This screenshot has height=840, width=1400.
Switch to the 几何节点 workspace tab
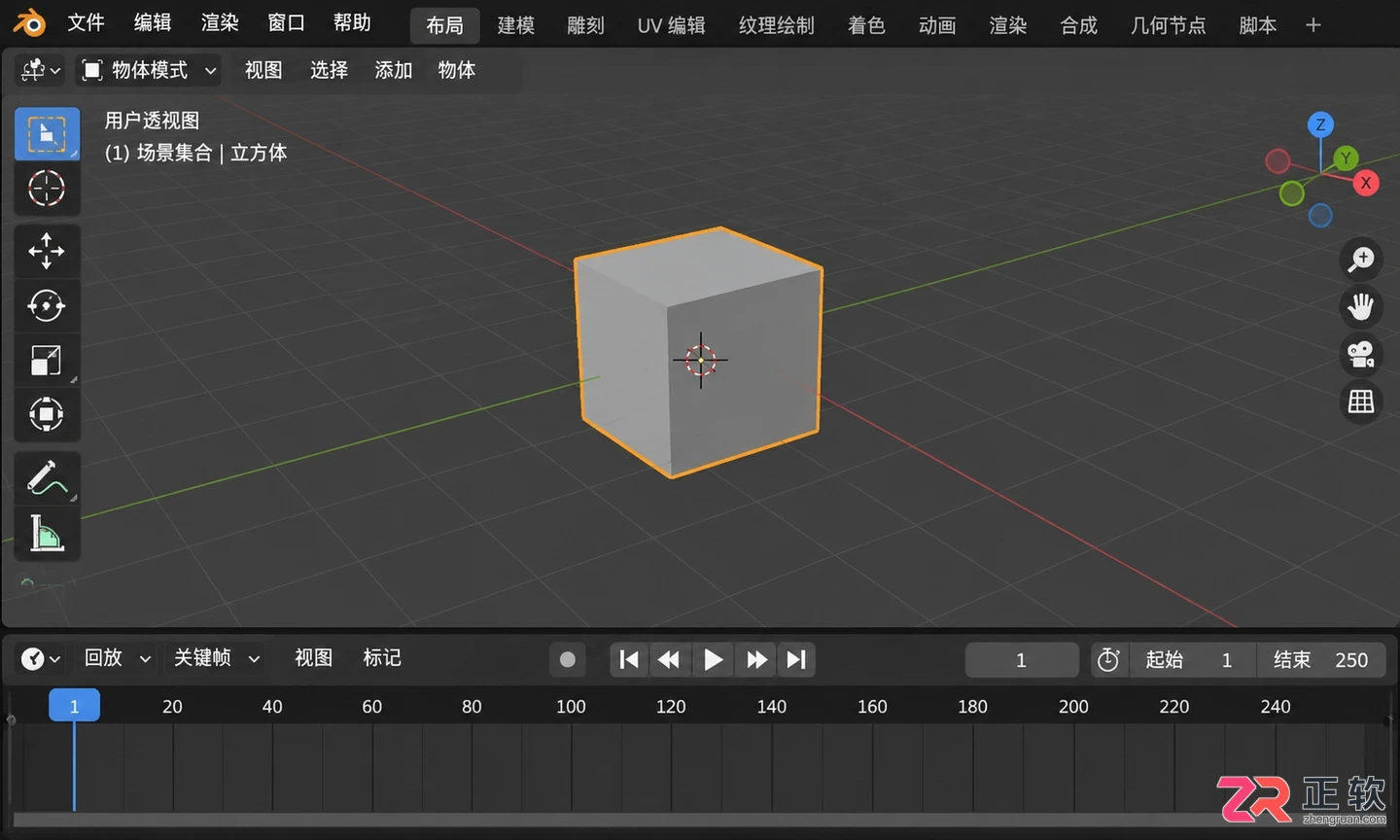(1169, 25)
